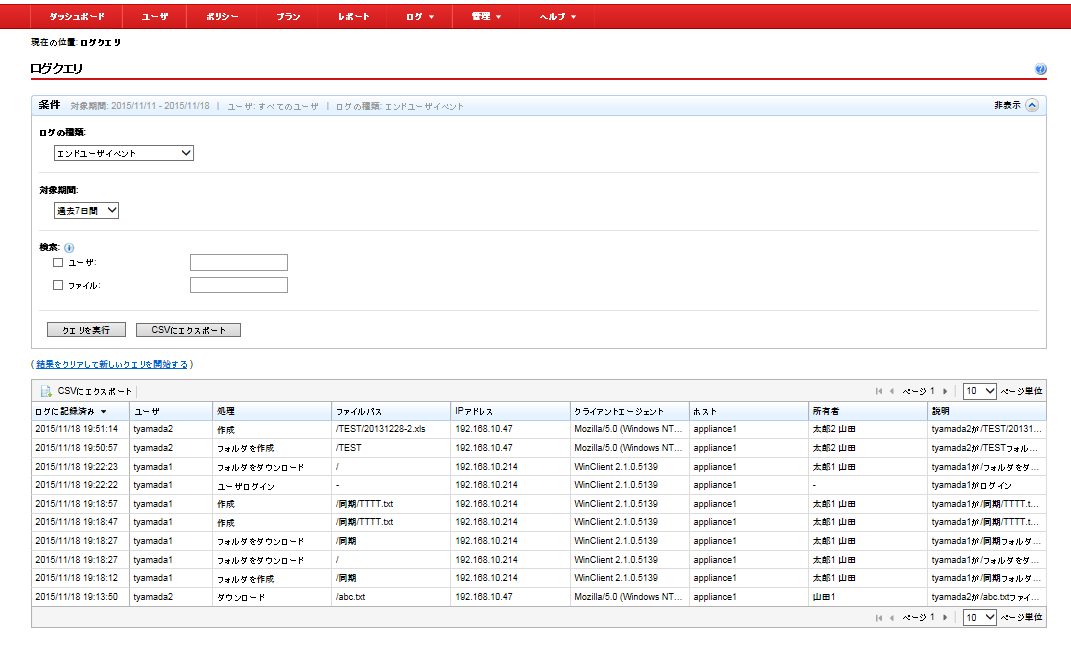The image size is (1071, 647).
Task: Open the 対象期間 dropdown
Action: pyautogui.click(x=86, y=211)
